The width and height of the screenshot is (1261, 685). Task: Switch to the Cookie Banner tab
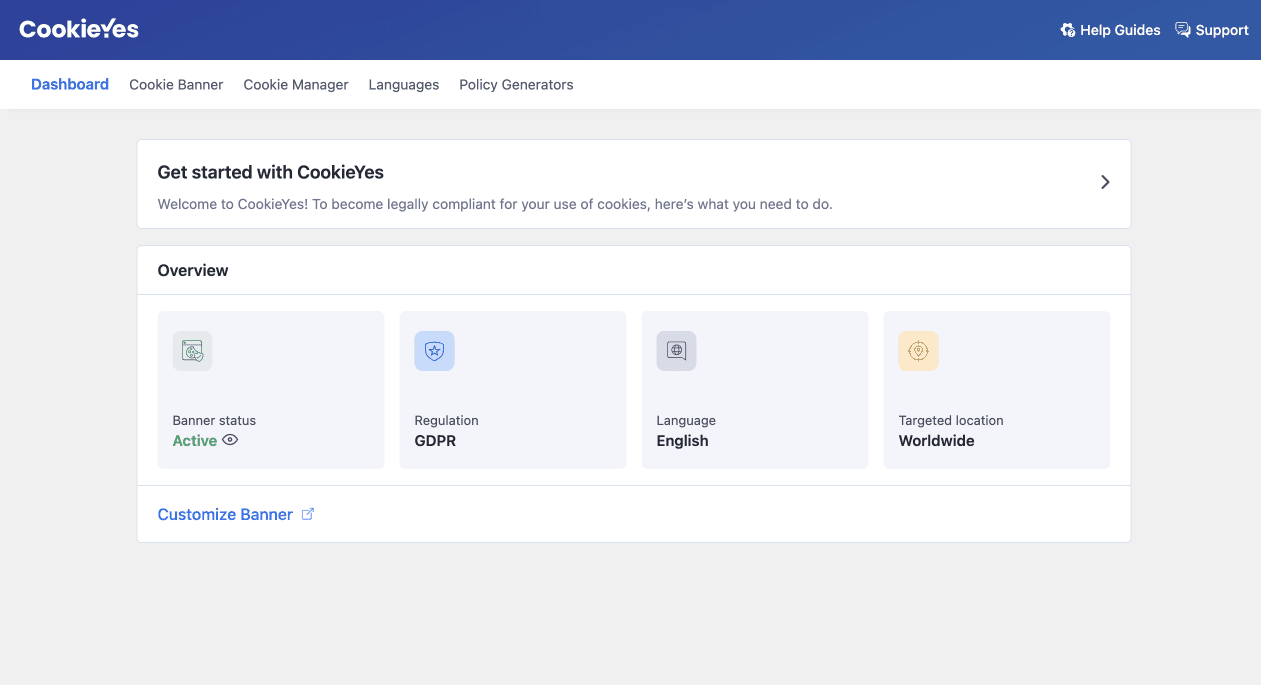pyautogui.click(x=176, y=85)
